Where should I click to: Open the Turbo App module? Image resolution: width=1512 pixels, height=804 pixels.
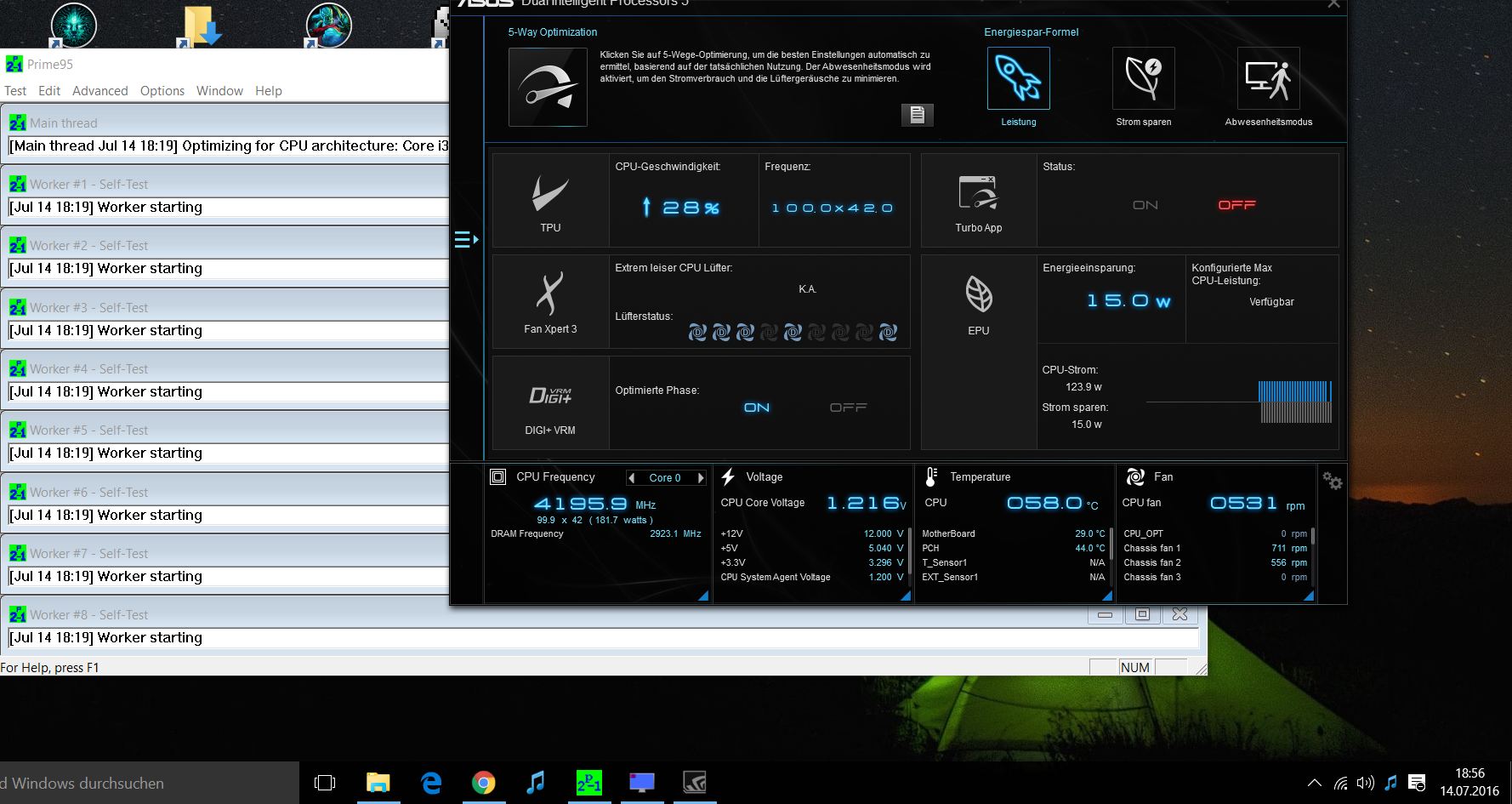[979, 201]
